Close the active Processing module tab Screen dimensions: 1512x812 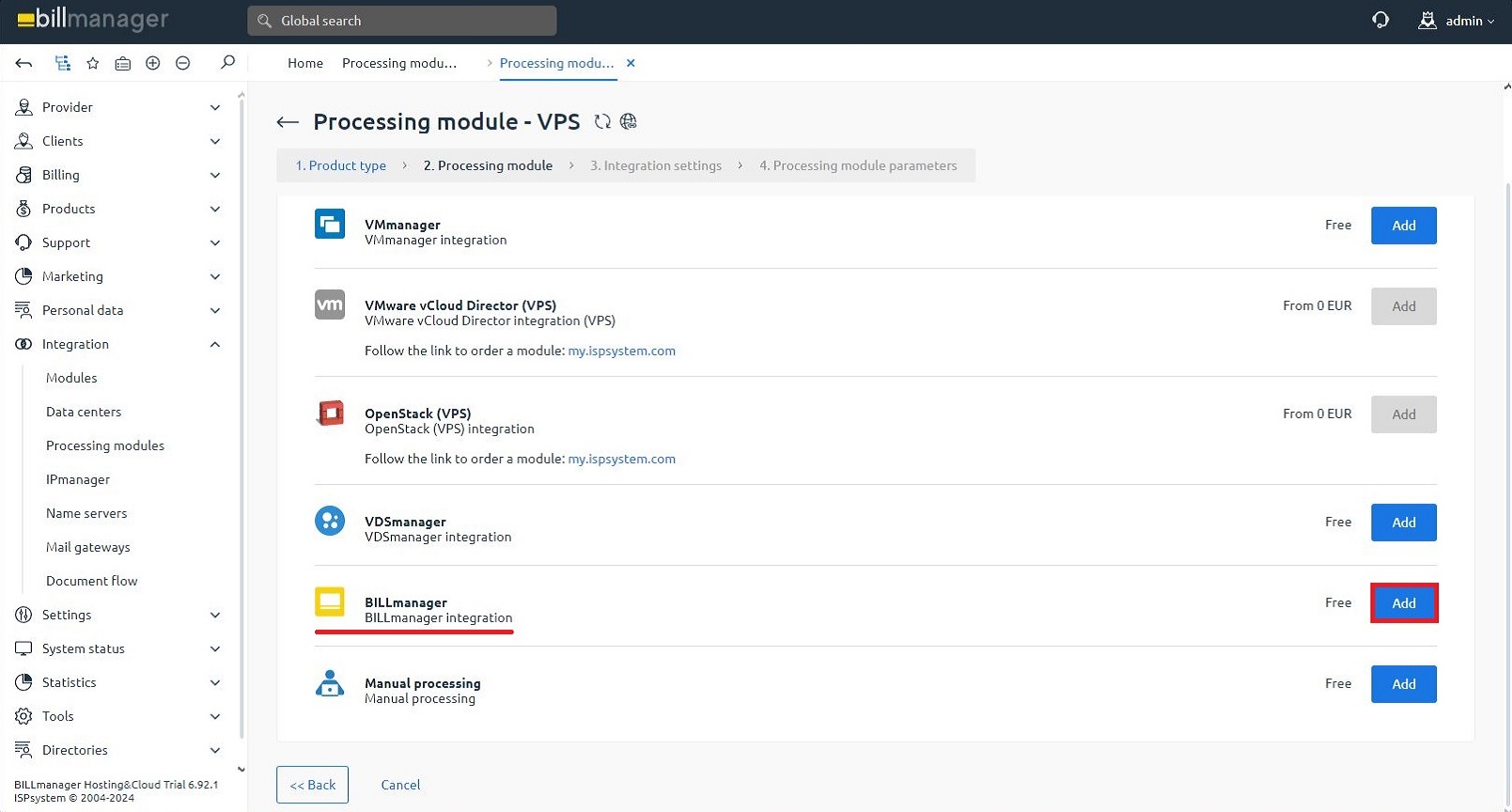click(x=631, y=63)
